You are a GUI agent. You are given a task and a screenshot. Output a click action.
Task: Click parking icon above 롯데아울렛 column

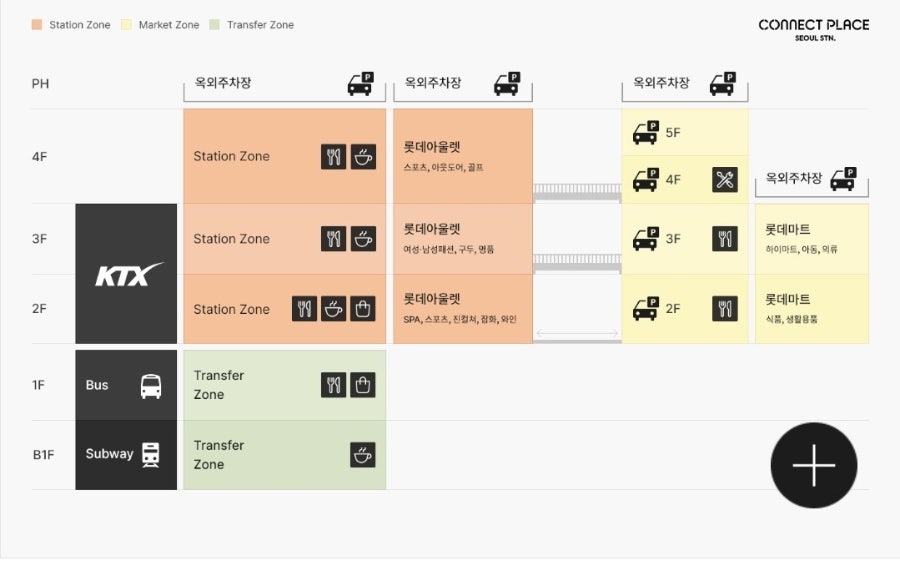(507, 84)
